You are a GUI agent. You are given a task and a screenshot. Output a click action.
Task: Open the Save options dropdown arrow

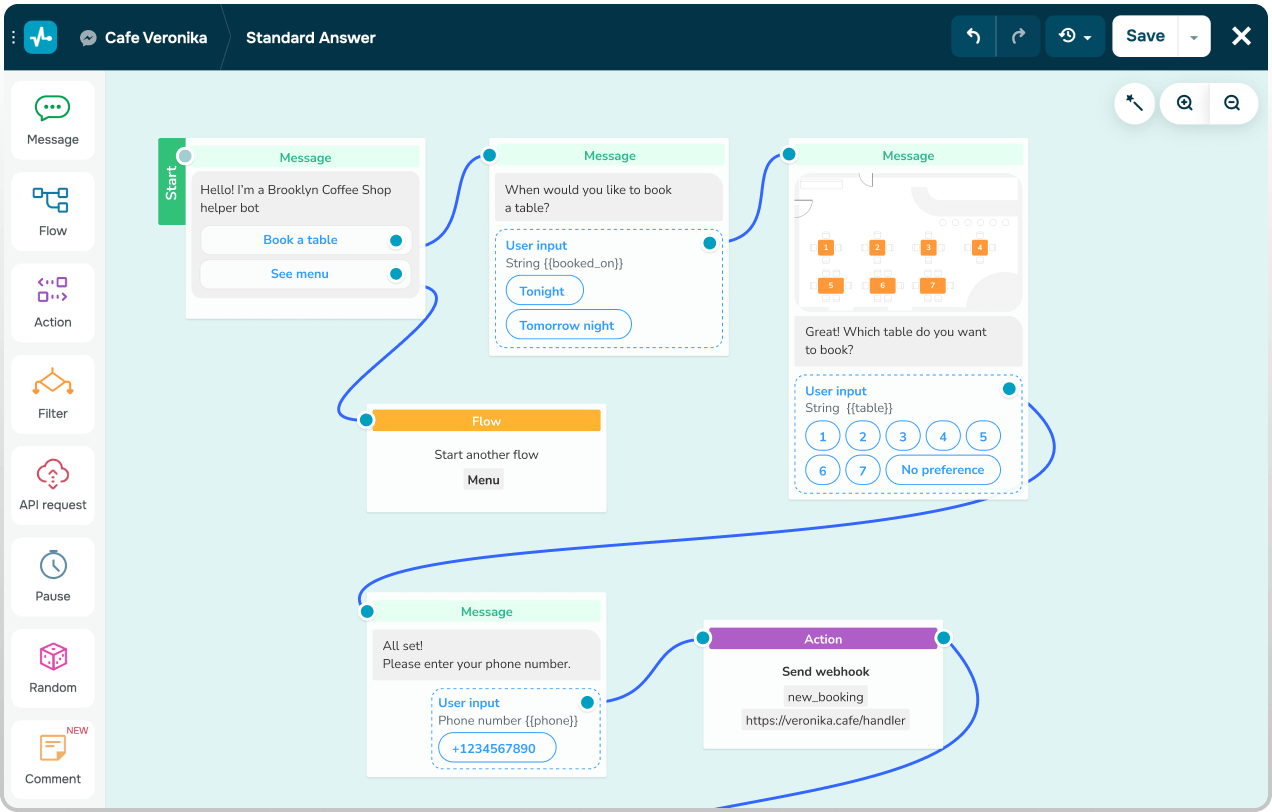point(1194,37)
